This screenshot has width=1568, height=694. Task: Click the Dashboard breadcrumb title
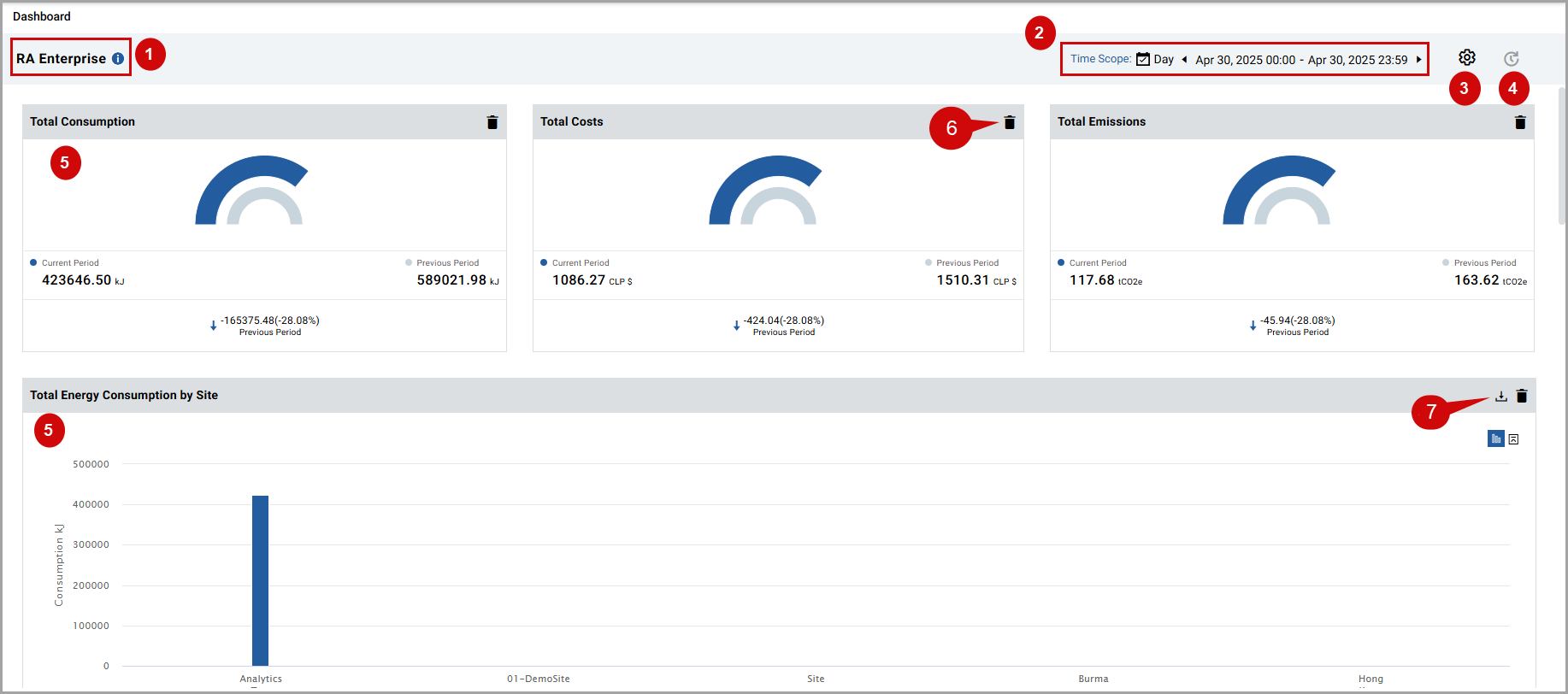point(42,16)
